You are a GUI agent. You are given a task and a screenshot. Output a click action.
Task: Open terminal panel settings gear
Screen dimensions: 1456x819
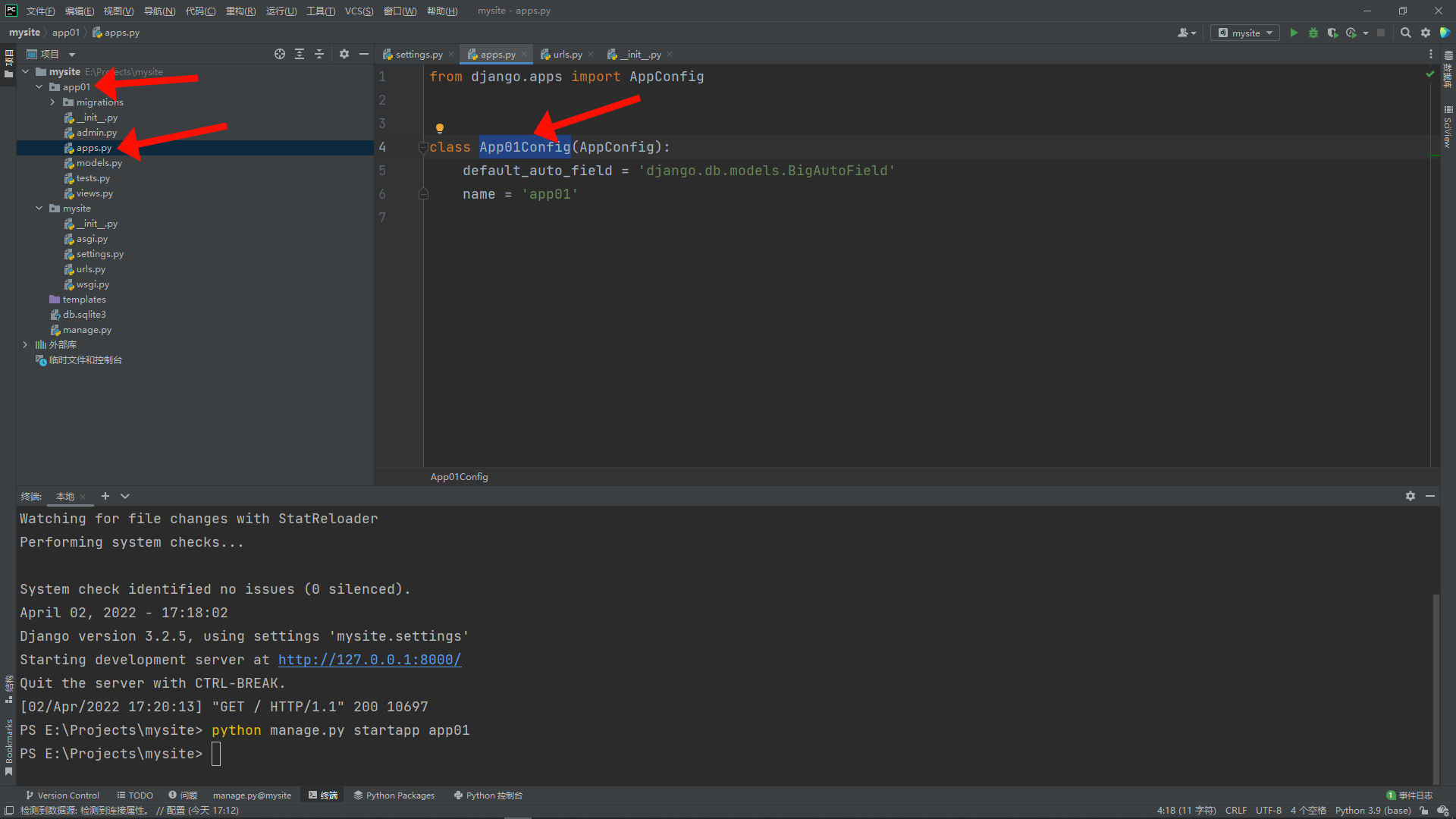(x=1410, y=496)
